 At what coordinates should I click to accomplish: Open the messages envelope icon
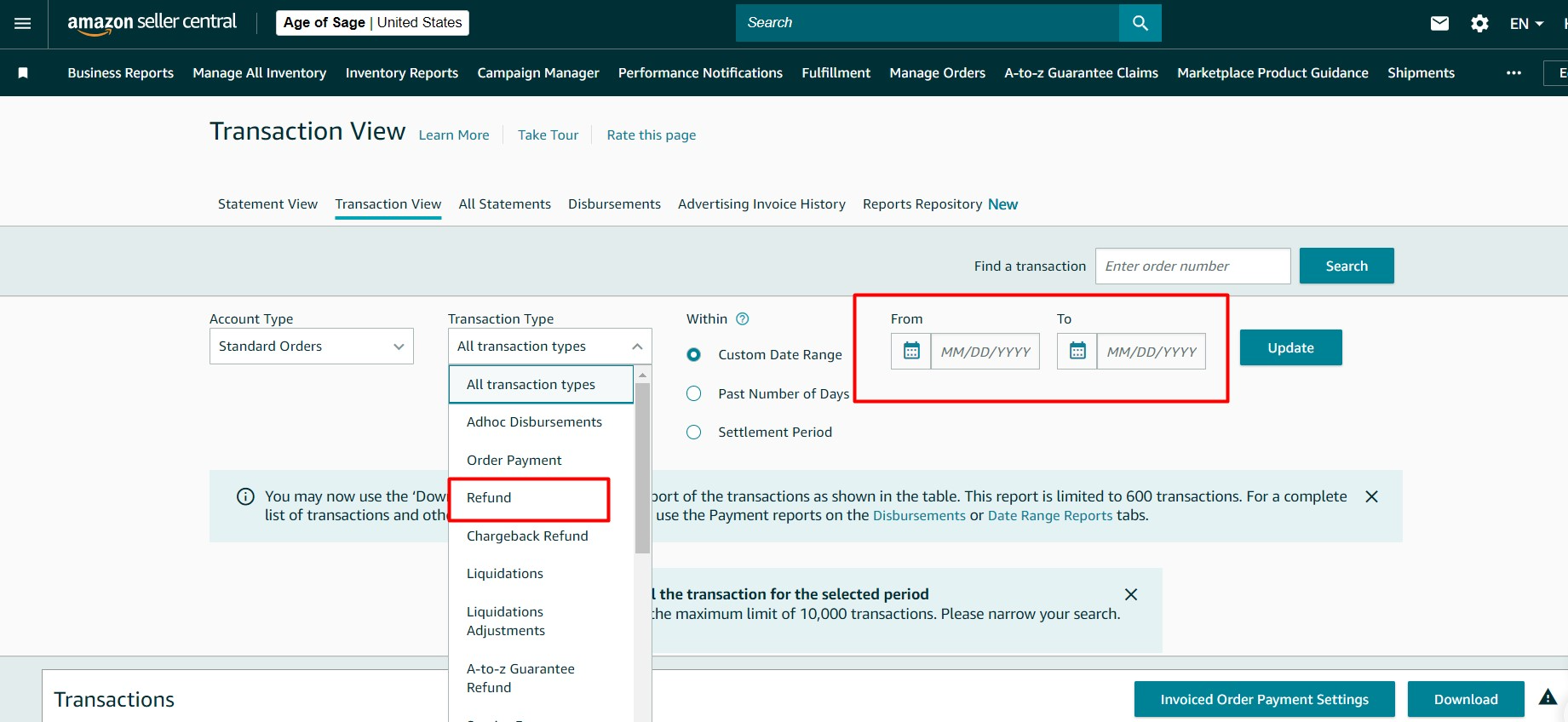(1439, 23)
